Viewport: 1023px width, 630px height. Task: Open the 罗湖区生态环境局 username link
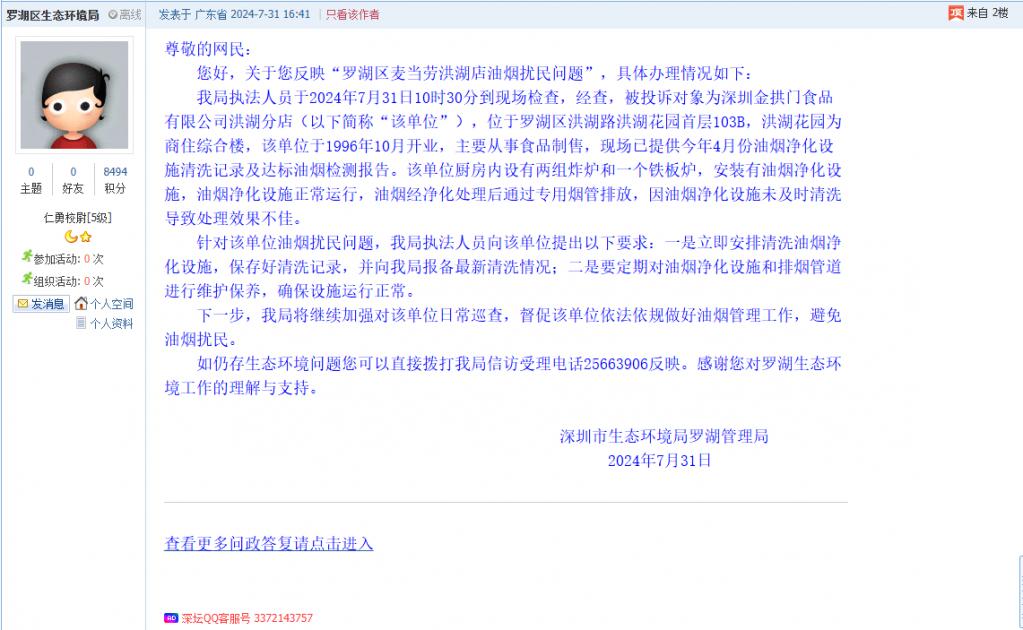pos(53,14)
